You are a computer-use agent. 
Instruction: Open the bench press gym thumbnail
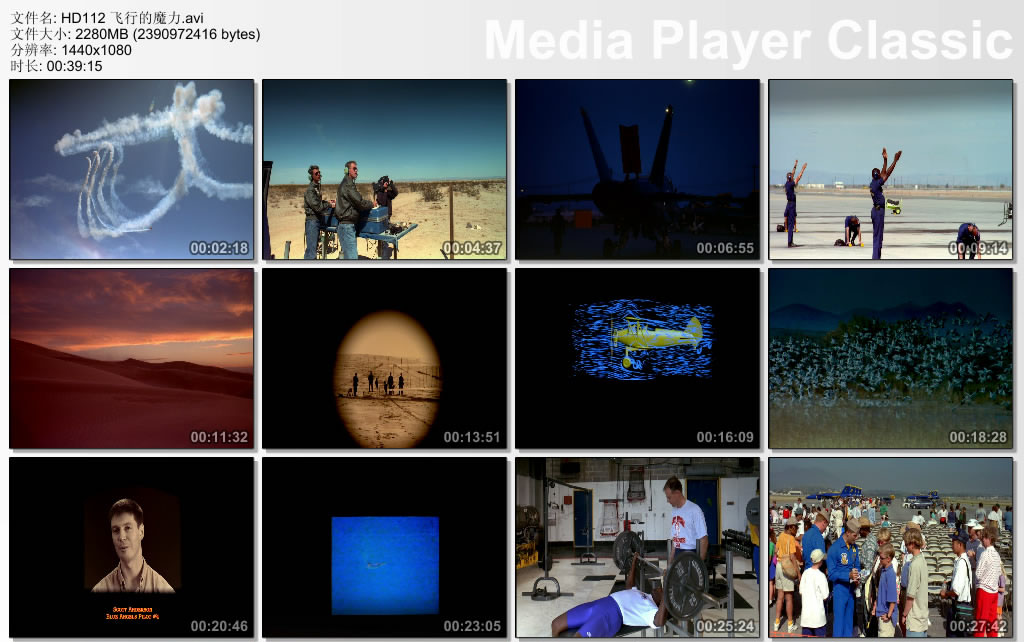637,547
